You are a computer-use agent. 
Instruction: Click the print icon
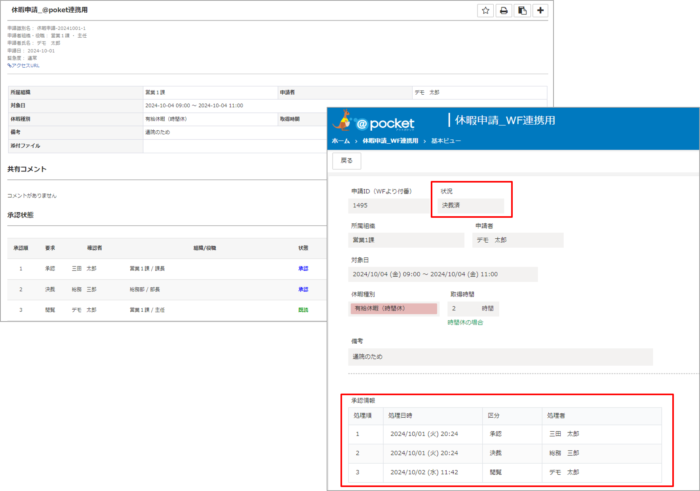click(504, 10)
